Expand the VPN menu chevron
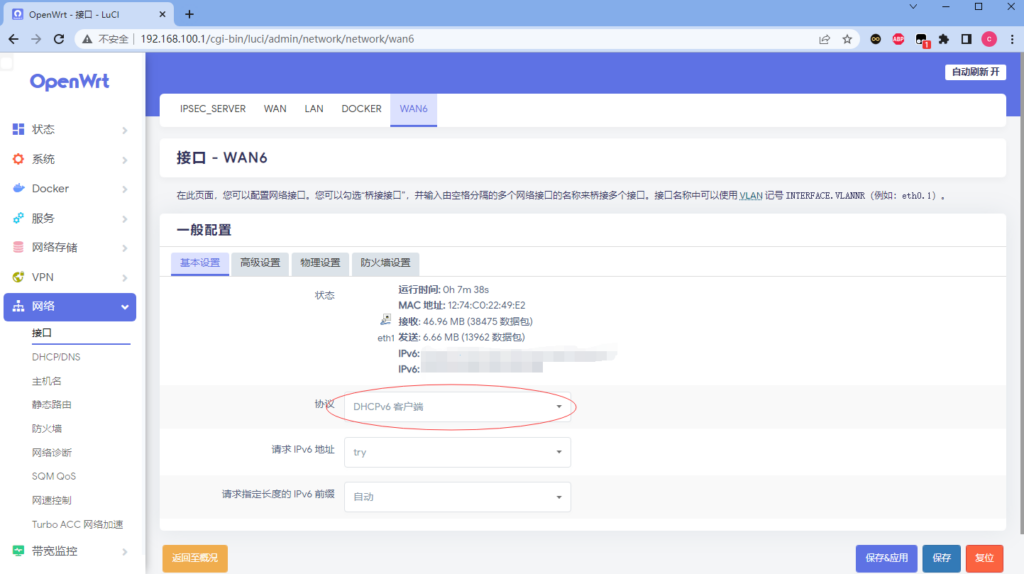The image size is (1024, 574). coord(124,278)
